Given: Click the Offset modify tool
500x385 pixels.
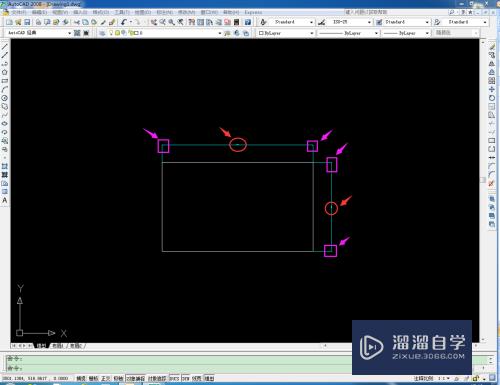Looking at the screenshot, I should 492,72.
